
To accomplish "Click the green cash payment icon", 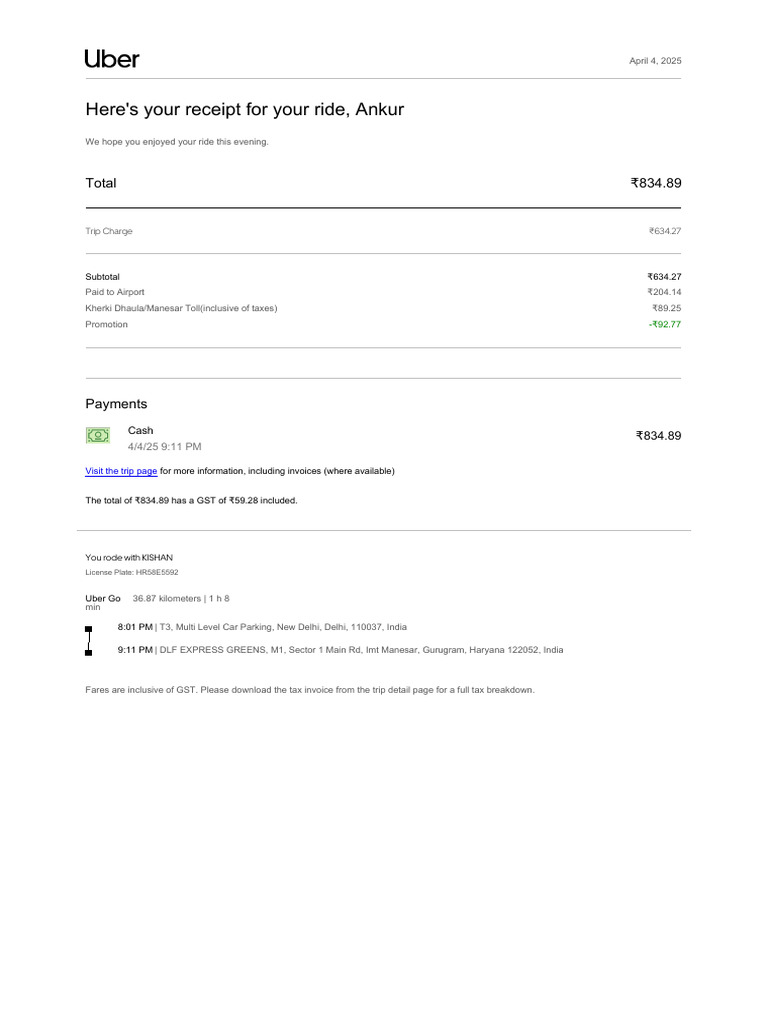I will [x=97, y=435].
